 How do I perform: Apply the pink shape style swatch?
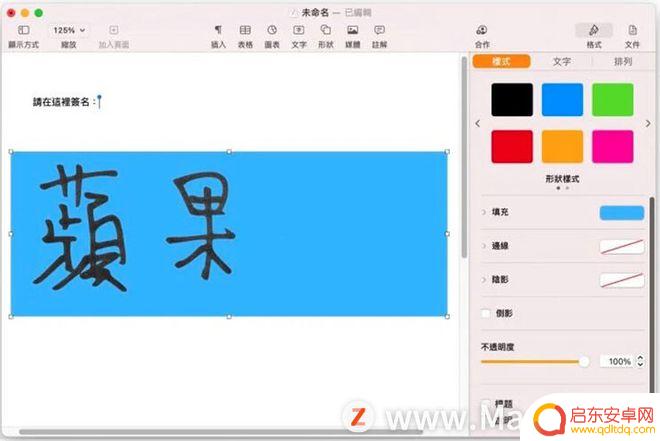612,146
